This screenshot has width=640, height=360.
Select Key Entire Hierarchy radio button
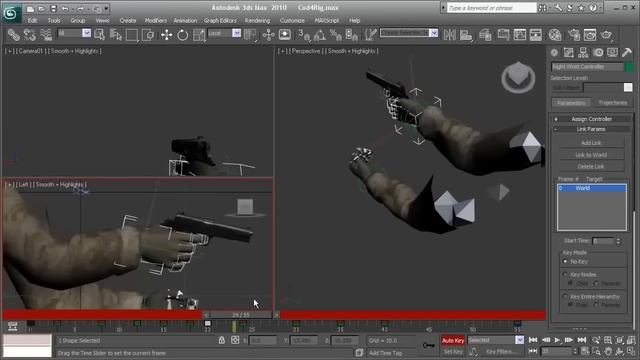pos(565,296)
